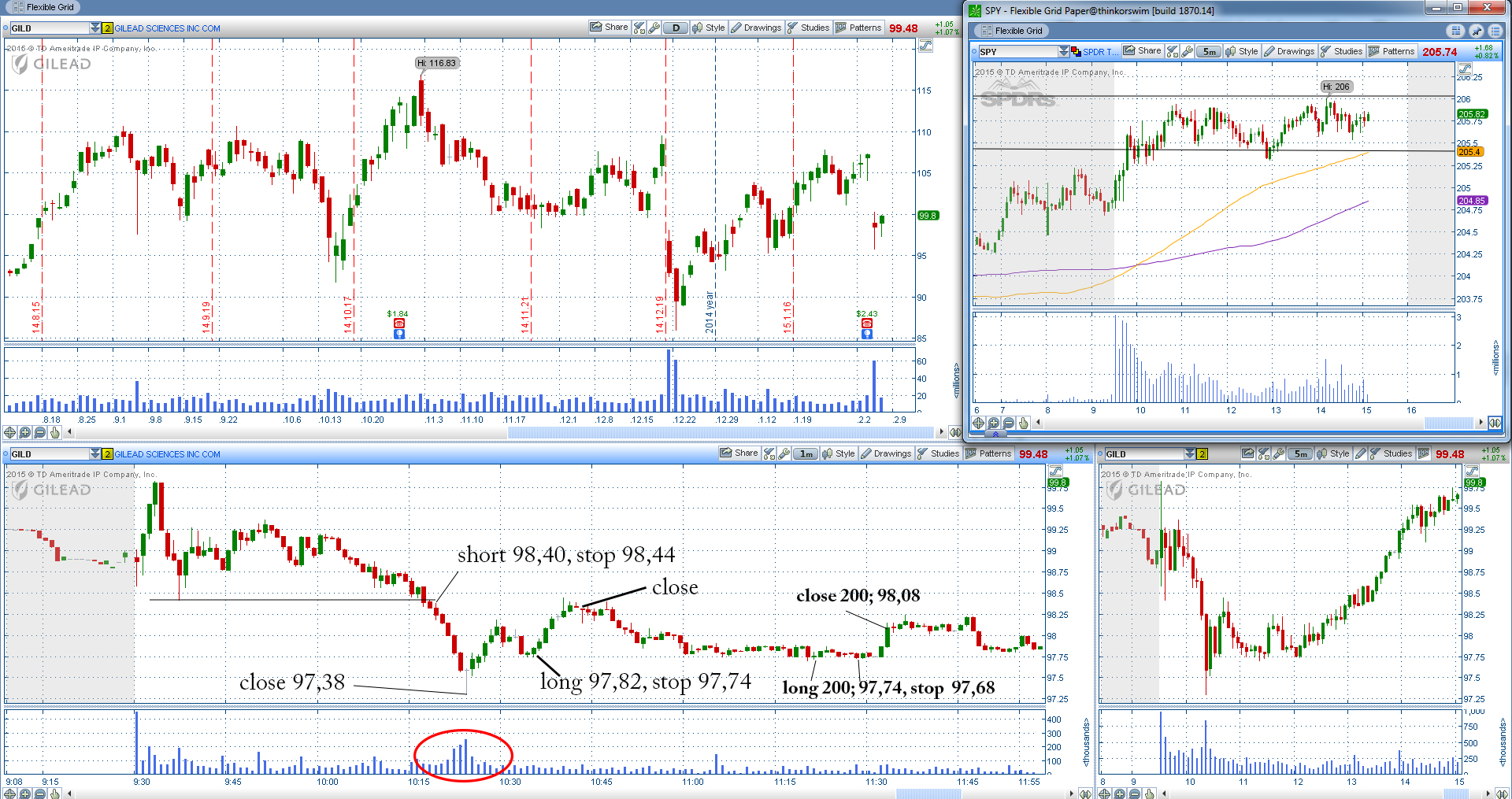Open Studies menu on the GILD daily chart
The height and width of the screenshot is (799, 1512).
coord(809,28)
